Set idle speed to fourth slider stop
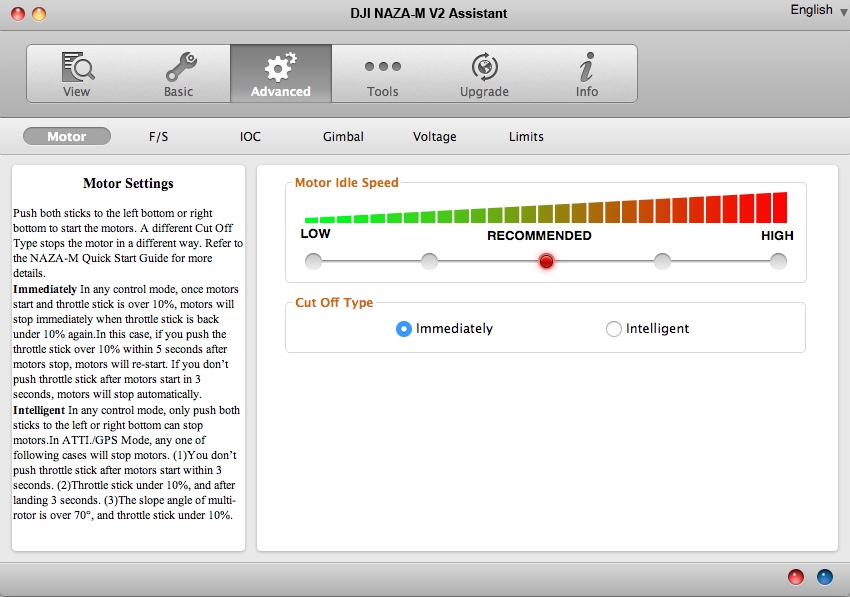The image size is (850, 597). point(662,261)
